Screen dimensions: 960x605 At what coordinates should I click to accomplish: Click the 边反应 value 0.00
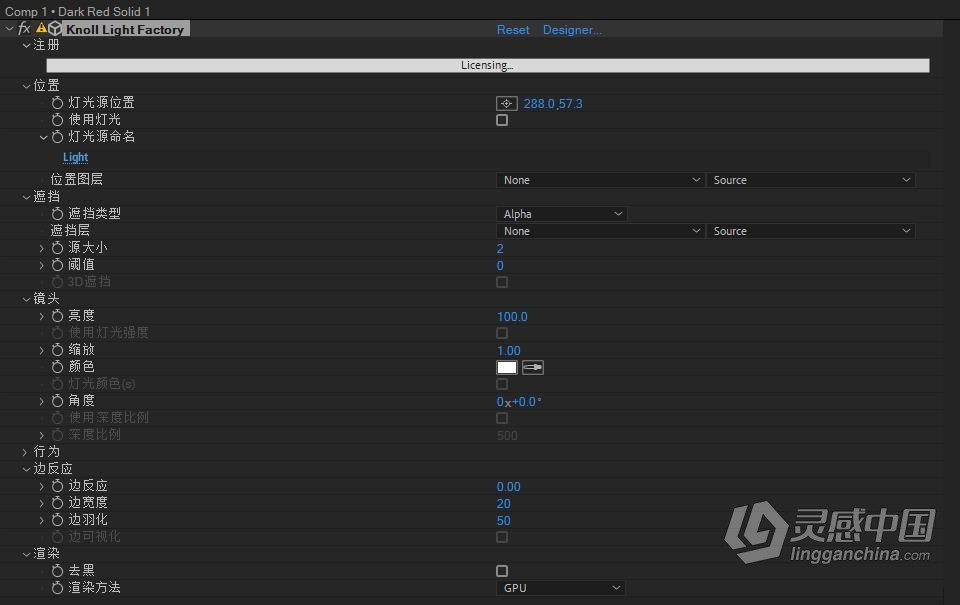pos(508,487)
